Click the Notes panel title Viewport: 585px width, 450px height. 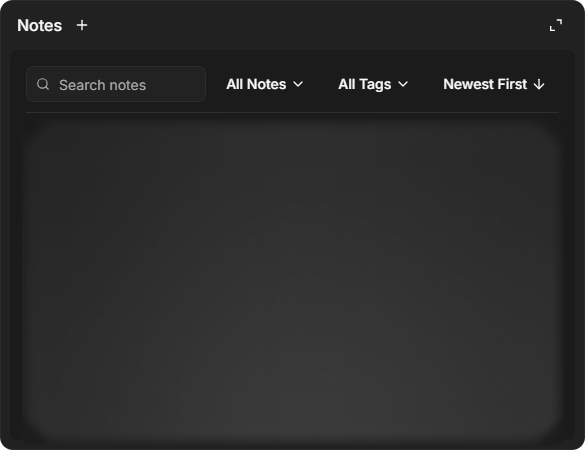(x=40, y=25)
